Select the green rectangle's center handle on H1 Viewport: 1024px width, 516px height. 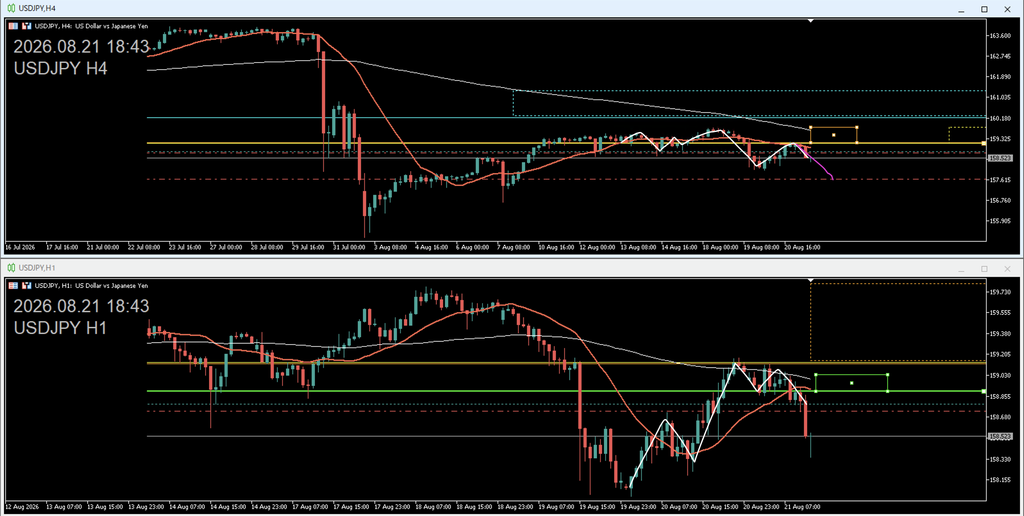(852, 383)
